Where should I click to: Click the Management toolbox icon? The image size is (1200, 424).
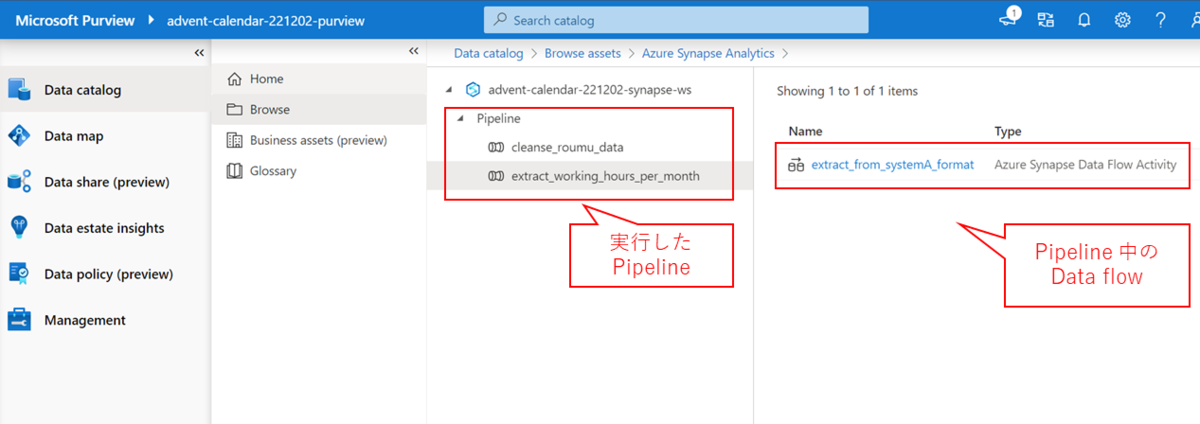20,320
